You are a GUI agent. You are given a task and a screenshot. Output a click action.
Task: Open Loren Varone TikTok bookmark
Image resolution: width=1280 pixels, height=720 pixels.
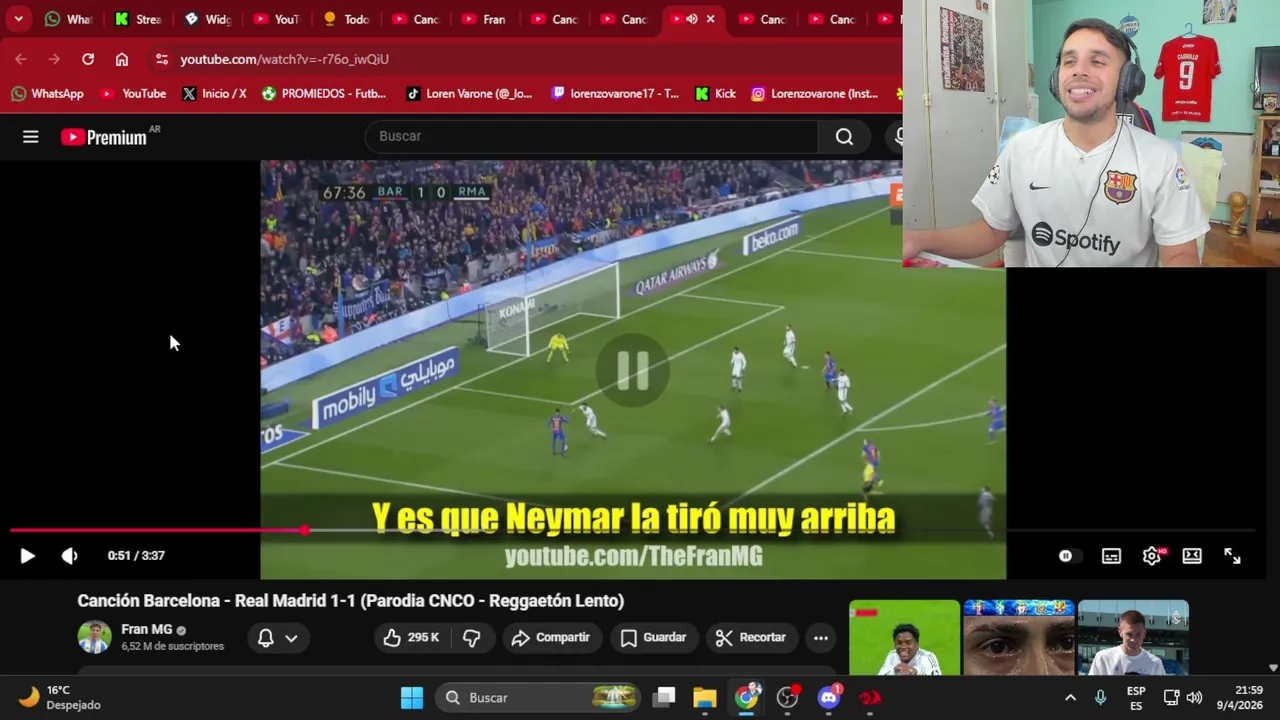469,94
